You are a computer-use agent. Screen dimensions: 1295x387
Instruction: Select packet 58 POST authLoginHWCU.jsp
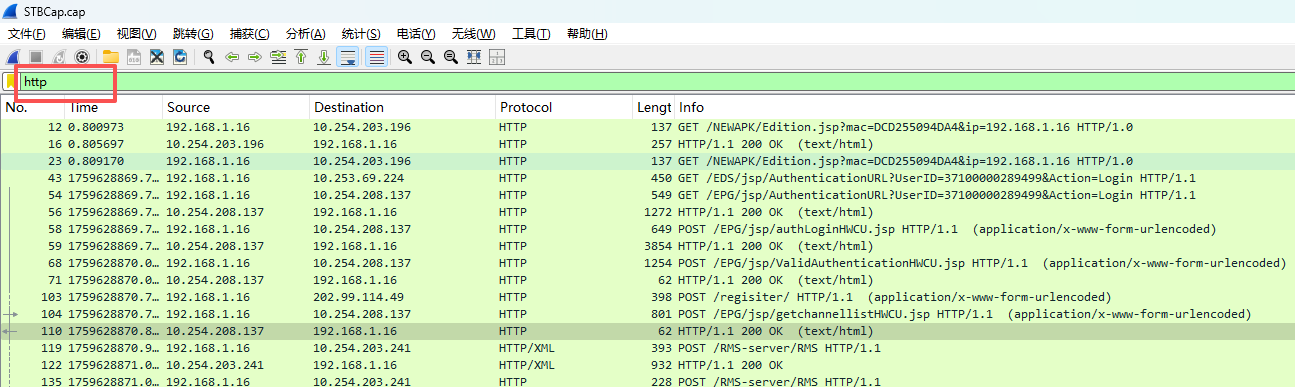click(647, 229)
